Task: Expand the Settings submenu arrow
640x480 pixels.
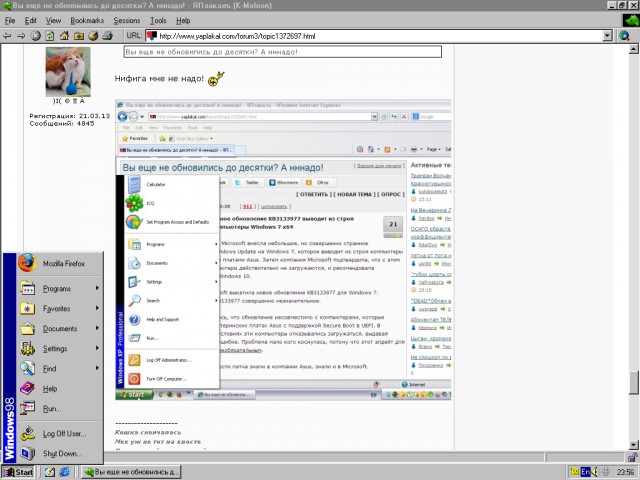Action: coord(97,349)
